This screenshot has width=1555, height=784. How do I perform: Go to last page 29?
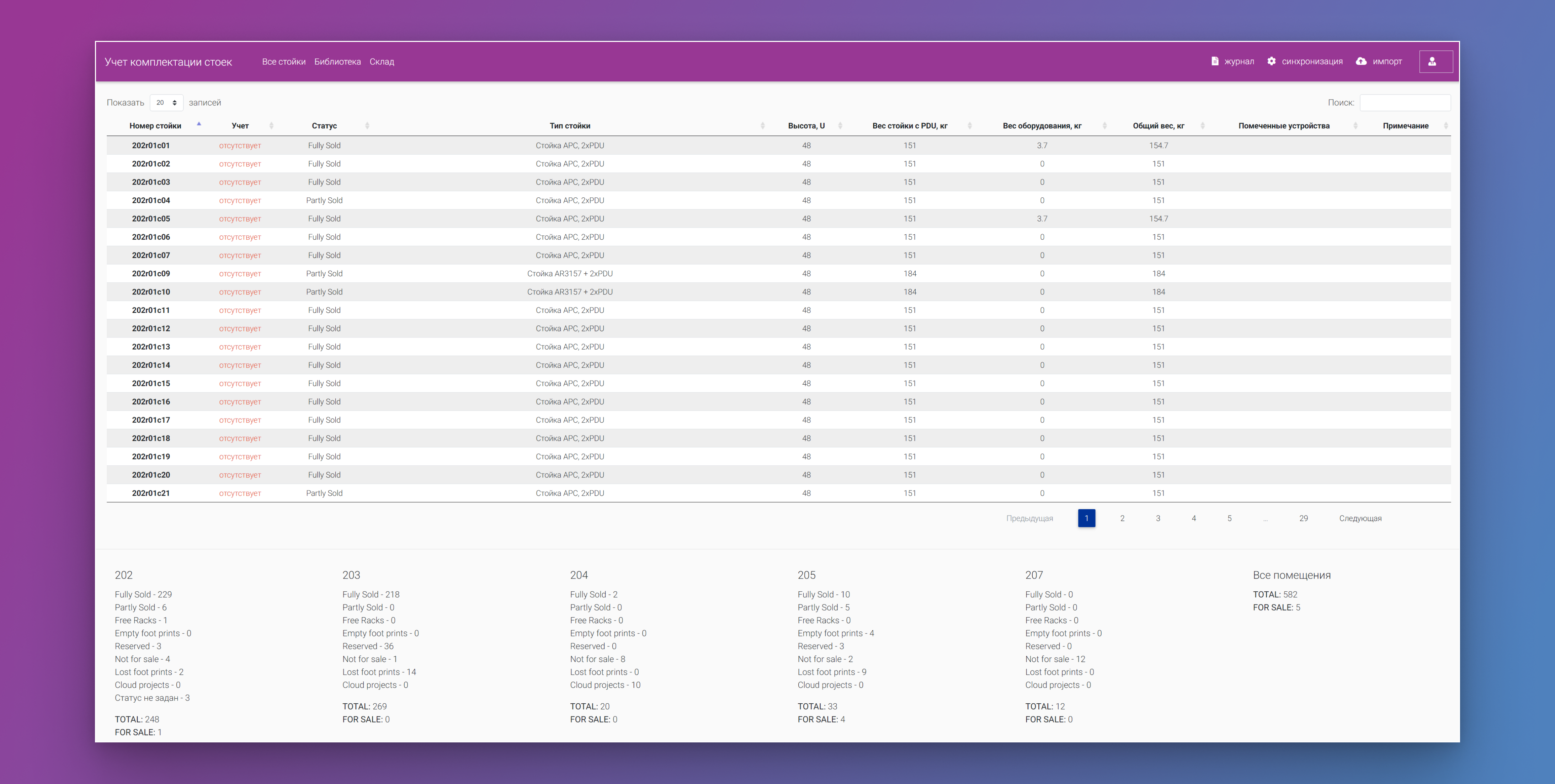1303,518
